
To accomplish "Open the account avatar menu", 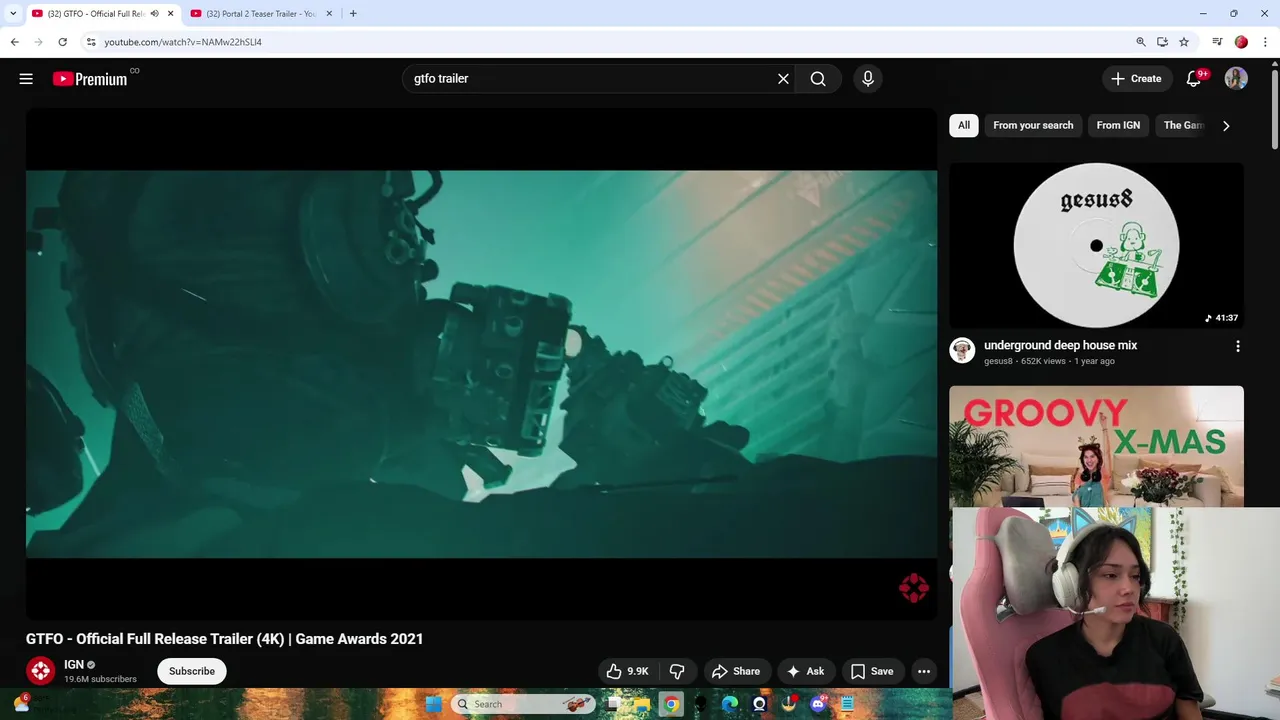I will point(1236,79).
